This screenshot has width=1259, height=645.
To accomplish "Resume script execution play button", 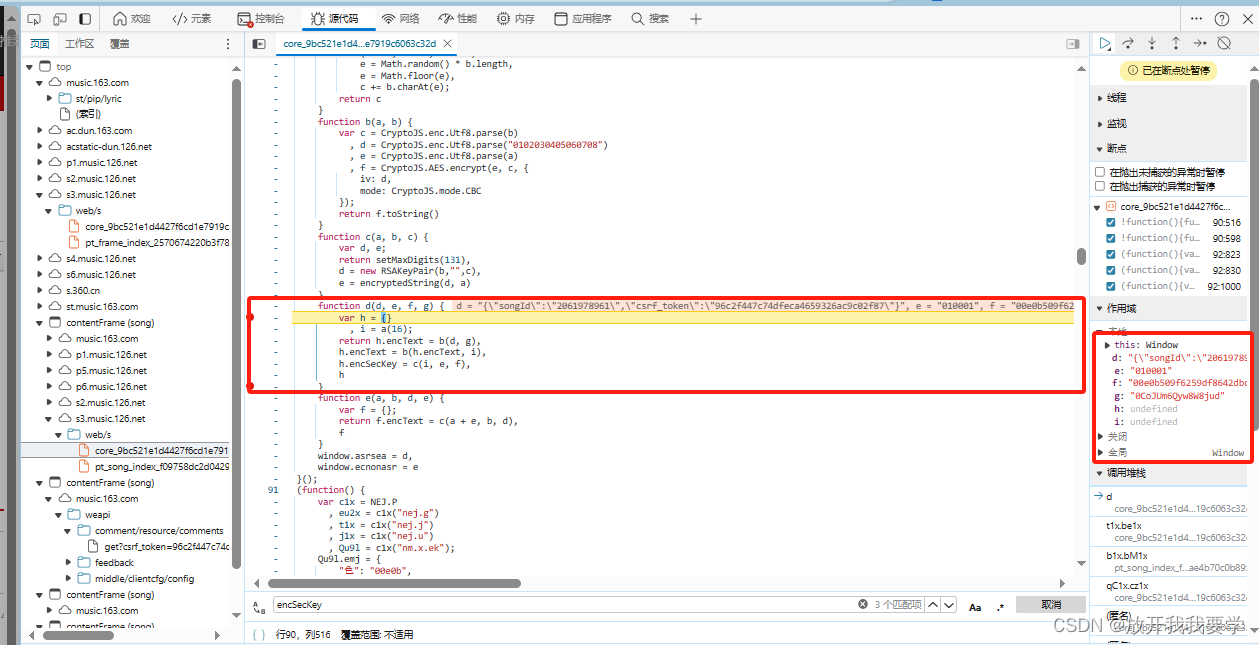I will (1105, 43).
